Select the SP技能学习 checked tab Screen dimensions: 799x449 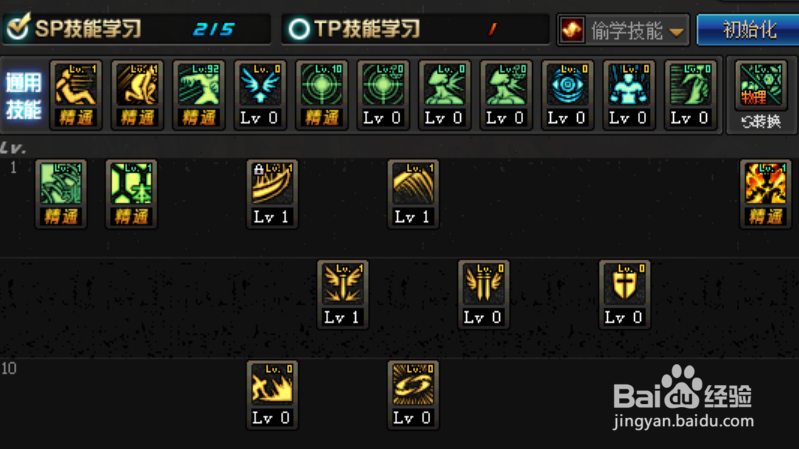tap(137, 29)
